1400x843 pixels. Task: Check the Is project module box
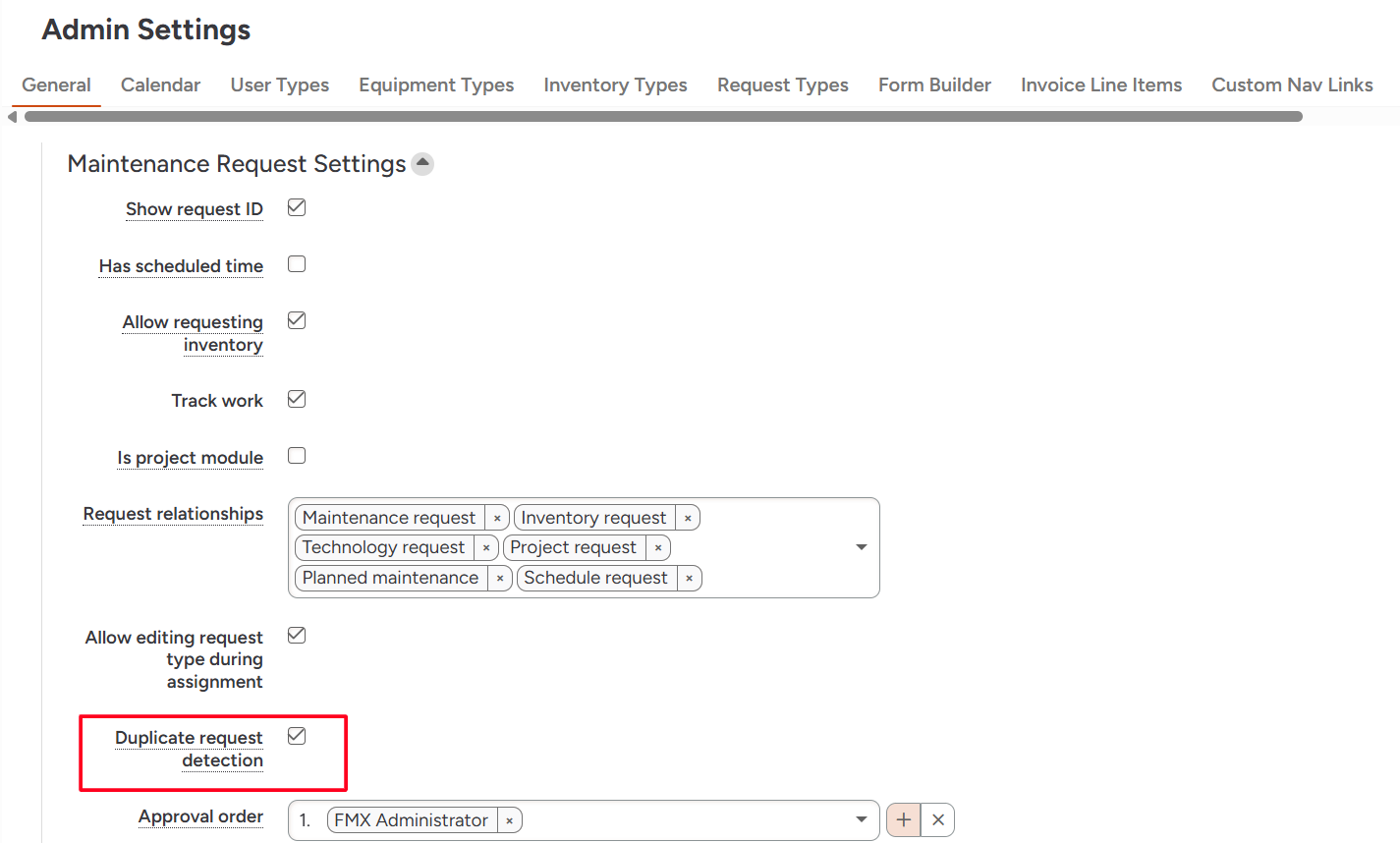tap(297, 456)
